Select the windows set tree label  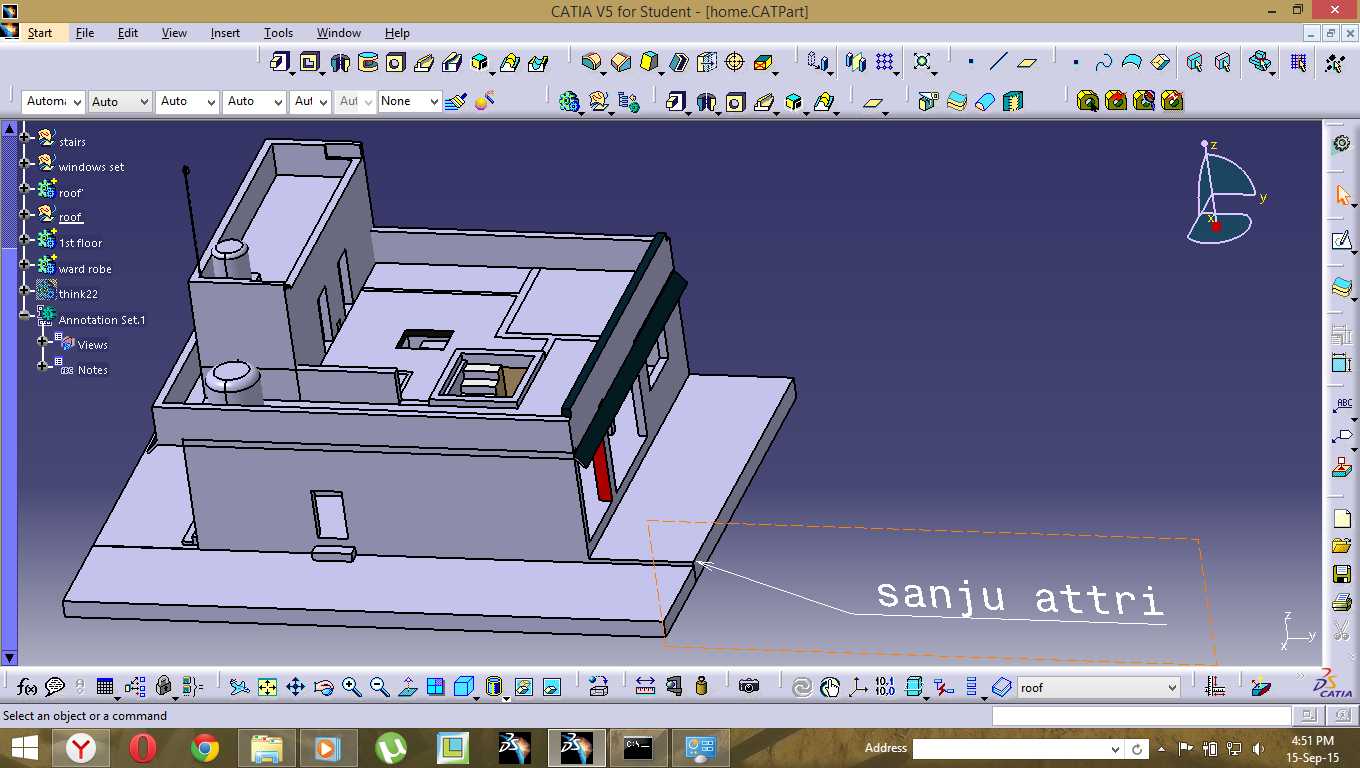coord(91,167)
